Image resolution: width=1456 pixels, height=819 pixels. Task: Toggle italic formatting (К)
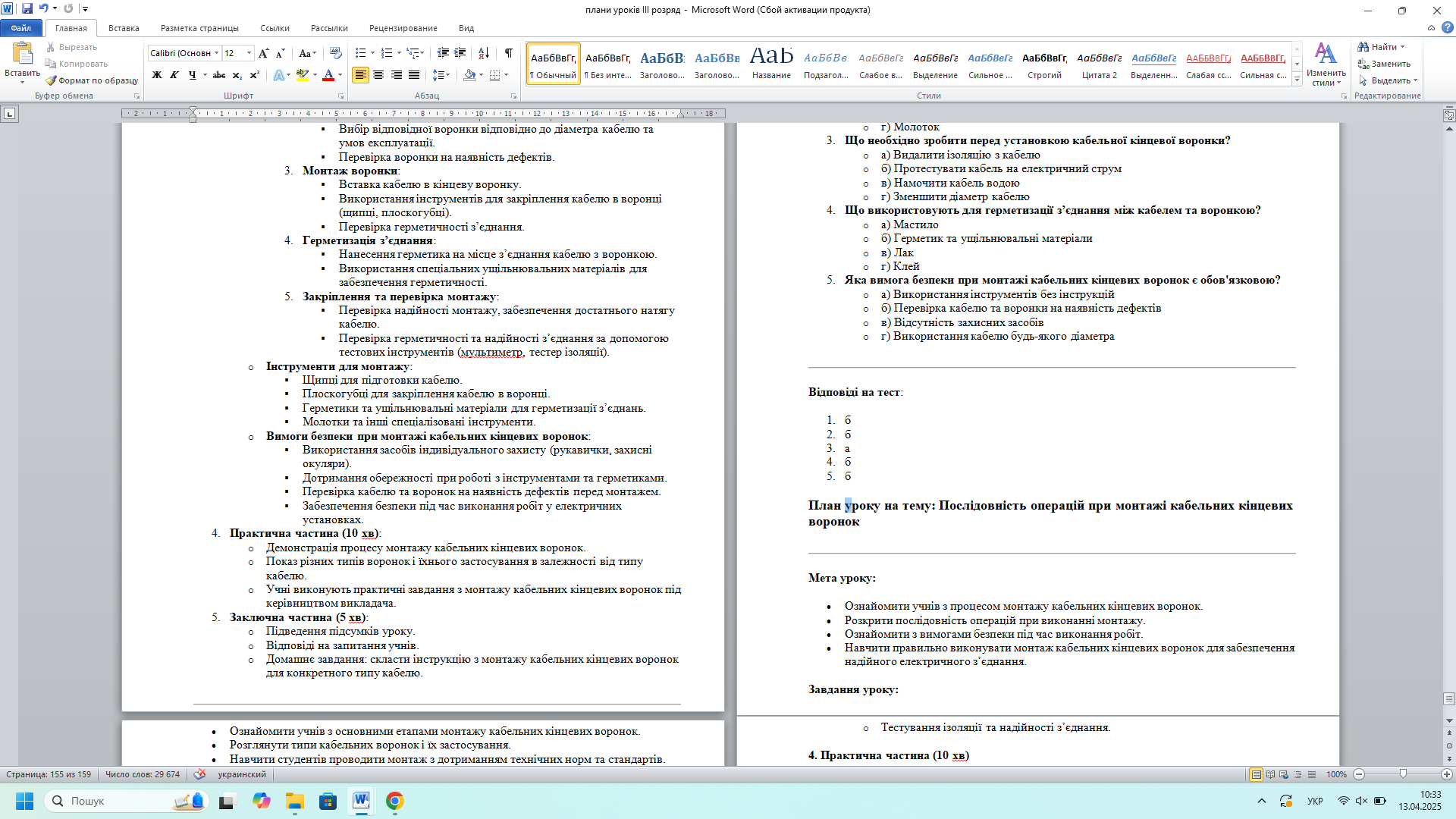pos(174,75)
